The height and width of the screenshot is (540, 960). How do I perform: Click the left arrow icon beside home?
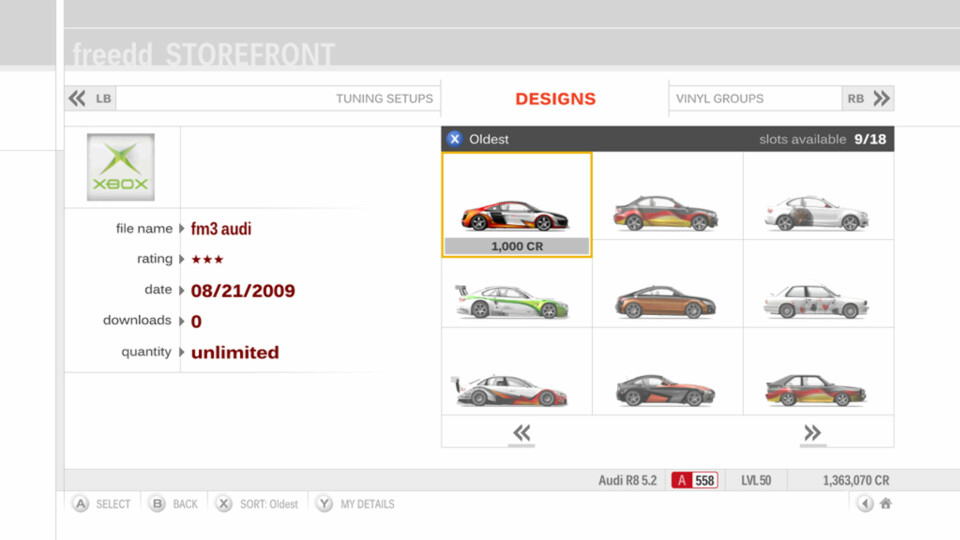[865, 504]
